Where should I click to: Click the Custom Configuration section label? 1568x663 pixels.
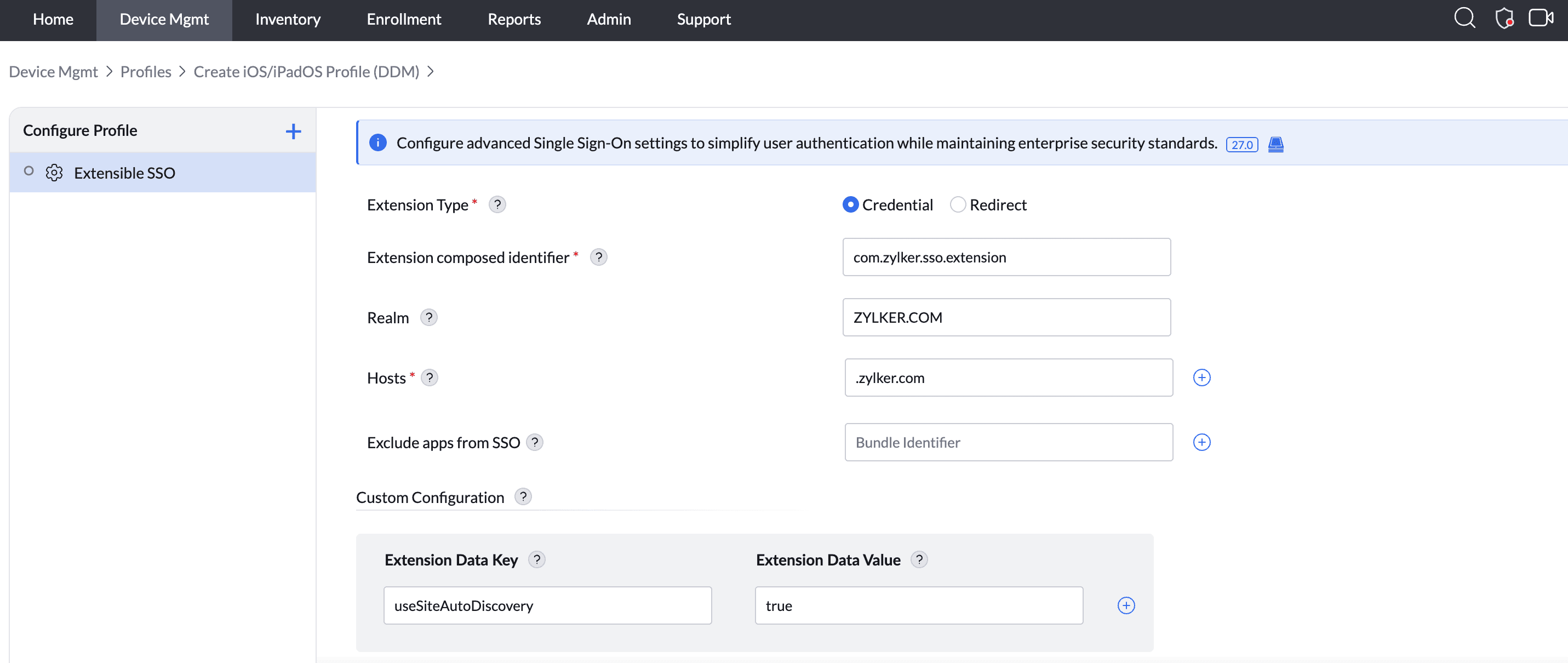[430, 498]
